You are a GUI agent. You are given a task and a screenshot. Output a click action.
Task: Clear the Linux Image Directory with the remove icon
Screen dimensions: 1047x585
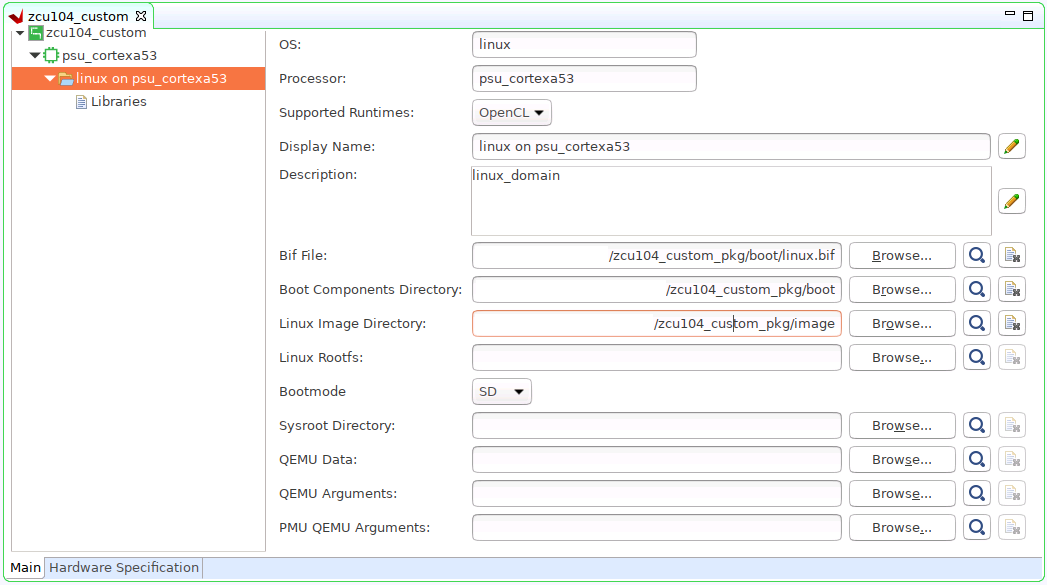(1011, 324)
